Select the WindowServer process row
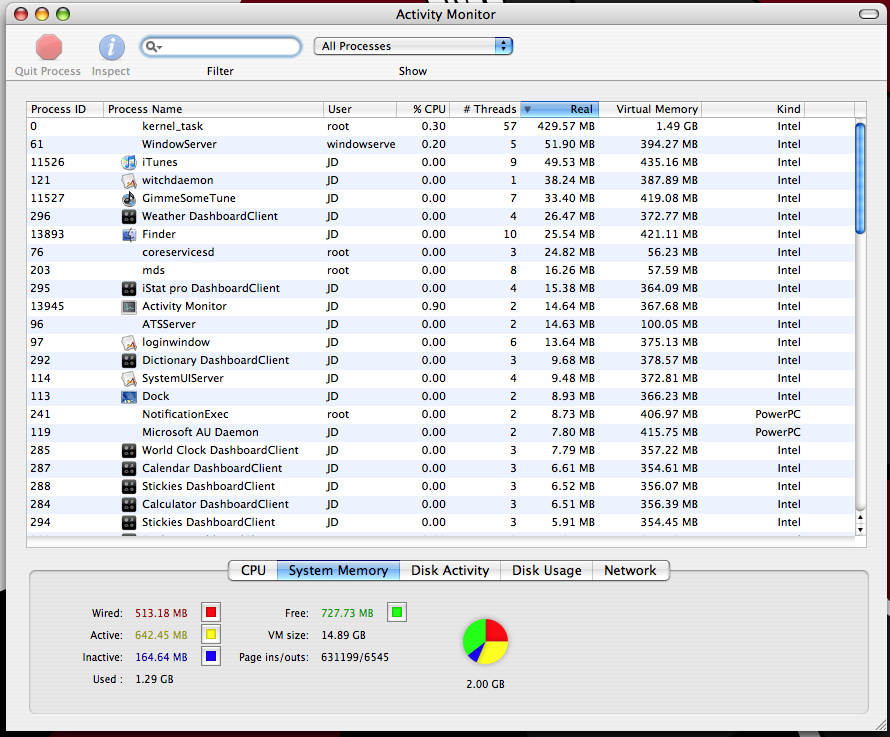Viewport: 890px width, 737px height. coord(440,144)
